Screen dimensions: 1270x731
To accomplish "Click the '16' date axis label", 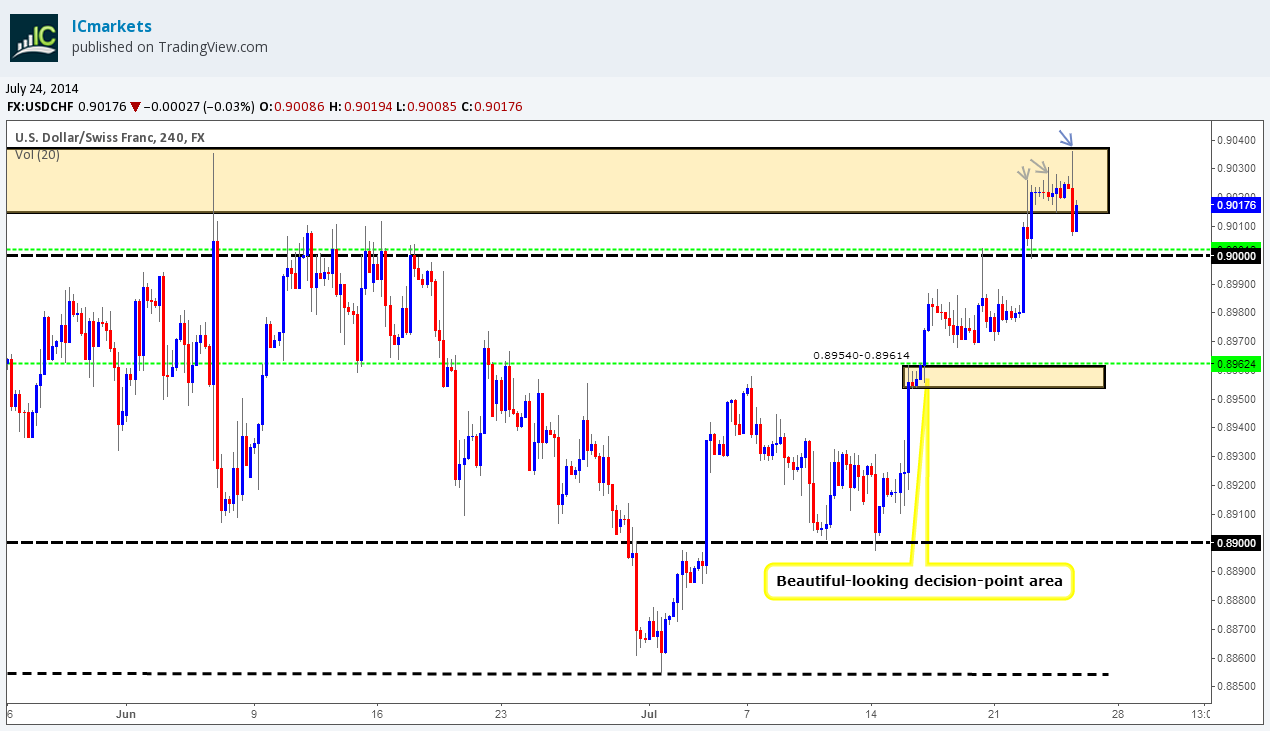I will 377,714.
